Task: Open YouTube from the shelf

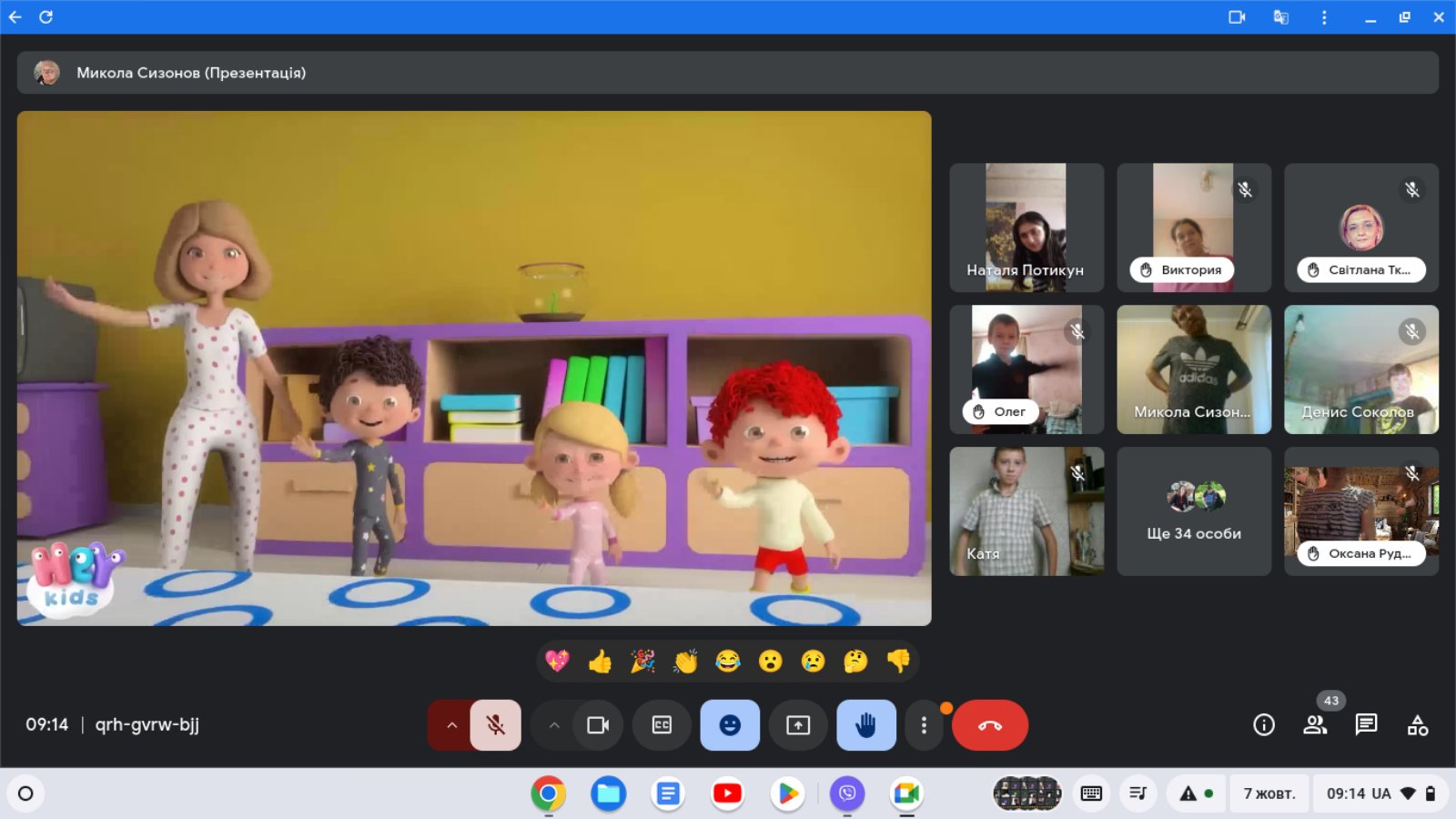Action: tap(727, 794)
